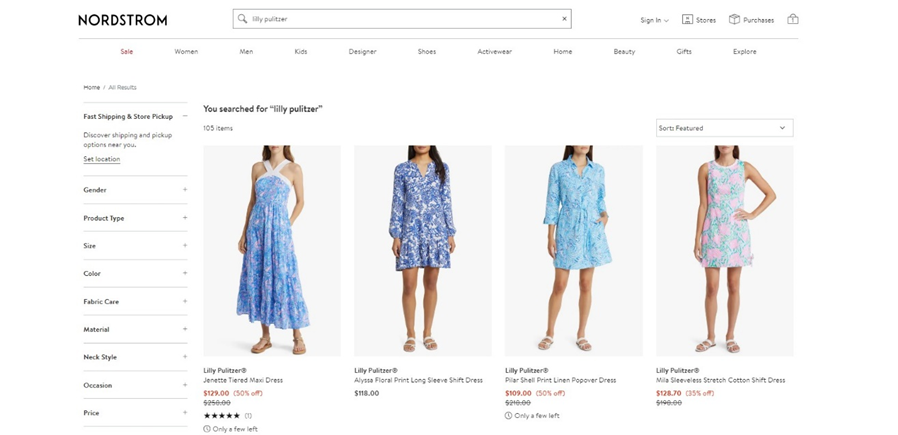Expand the Color filter

pyautogui.click(x=185, y=273)
